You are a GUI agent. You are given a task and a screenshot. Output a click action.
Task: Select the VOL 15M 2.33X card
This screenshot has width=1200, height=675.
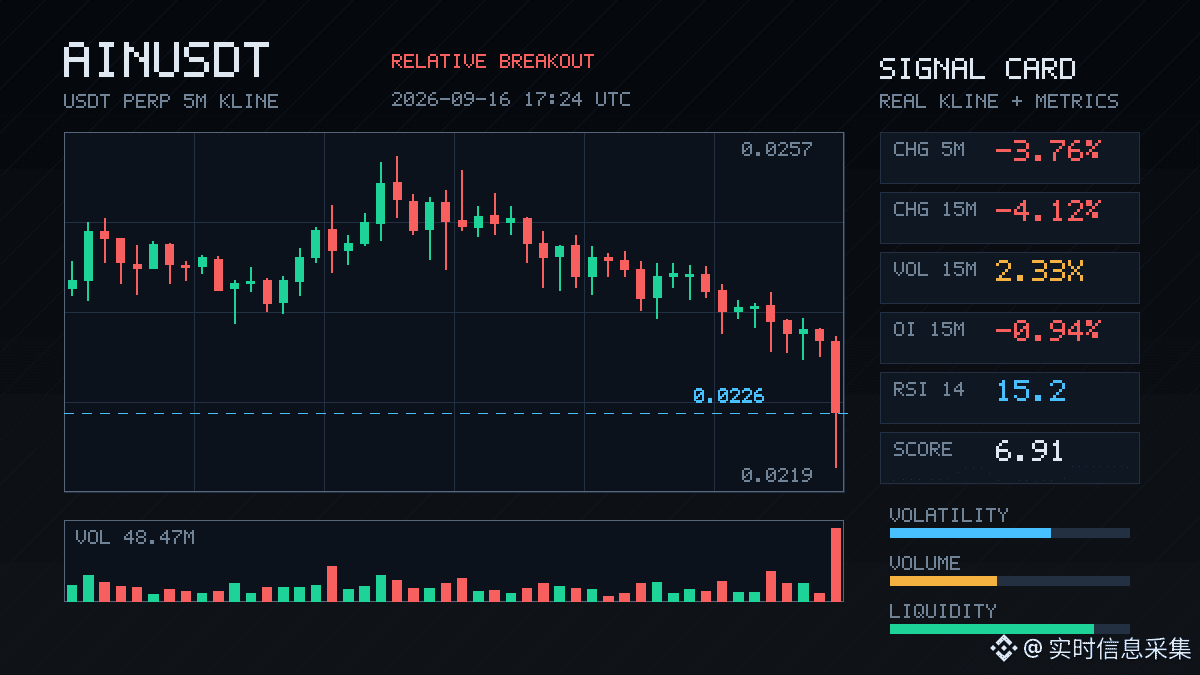pos(1009,277)
